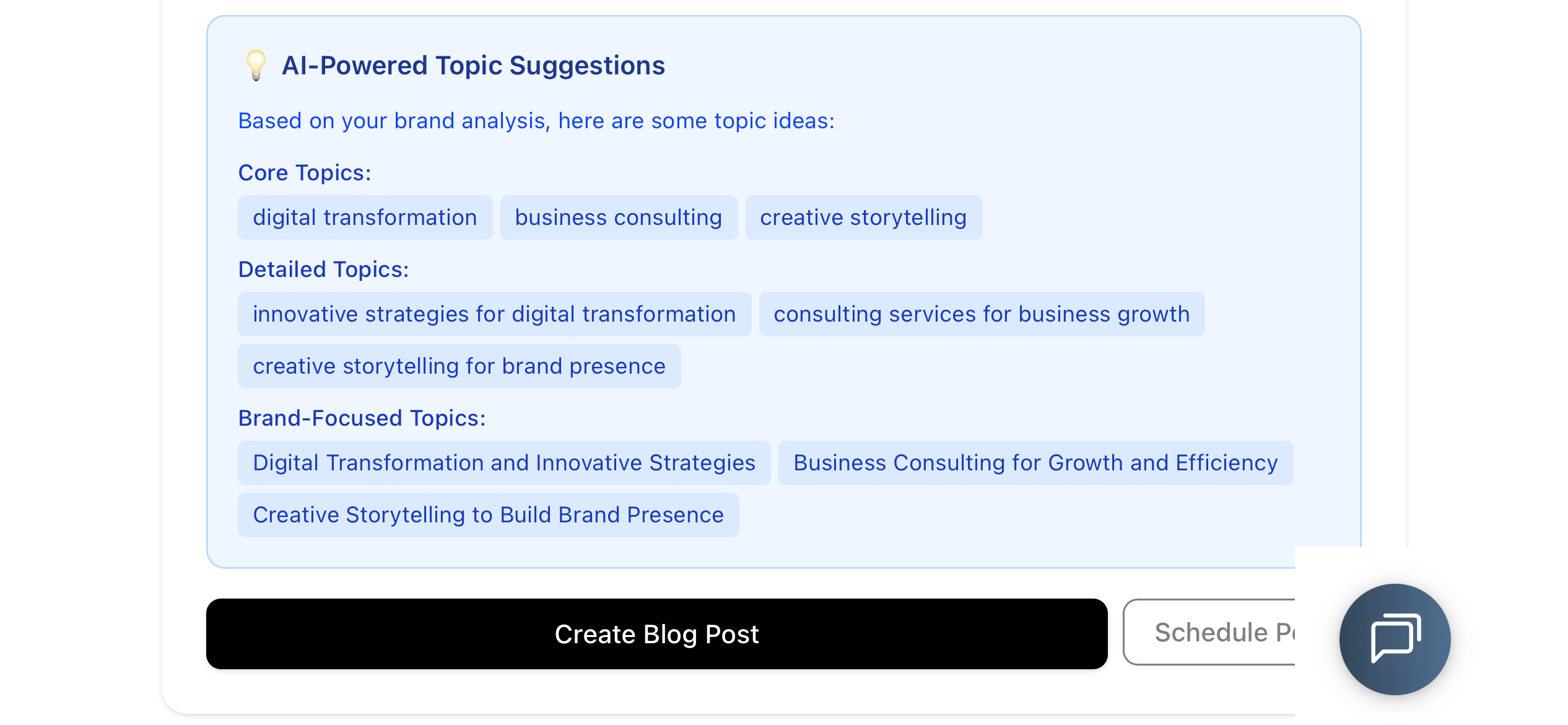Click the 'AI-Powered Topic Suggestions' heading
Image resolution: width=1568 pixels, height=725 pixels.
473,66
